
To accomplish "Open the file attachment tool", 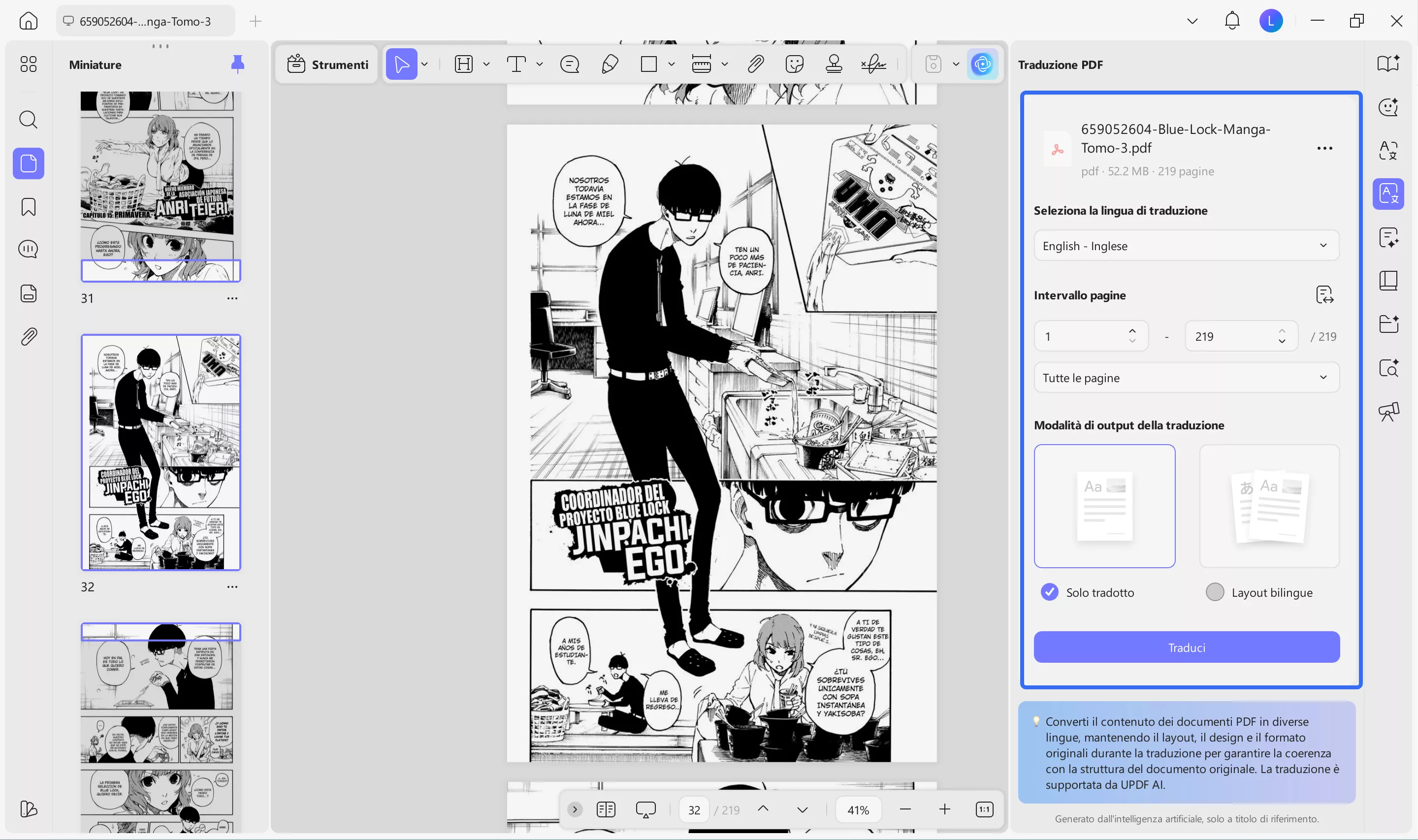I will coord(755,64).
